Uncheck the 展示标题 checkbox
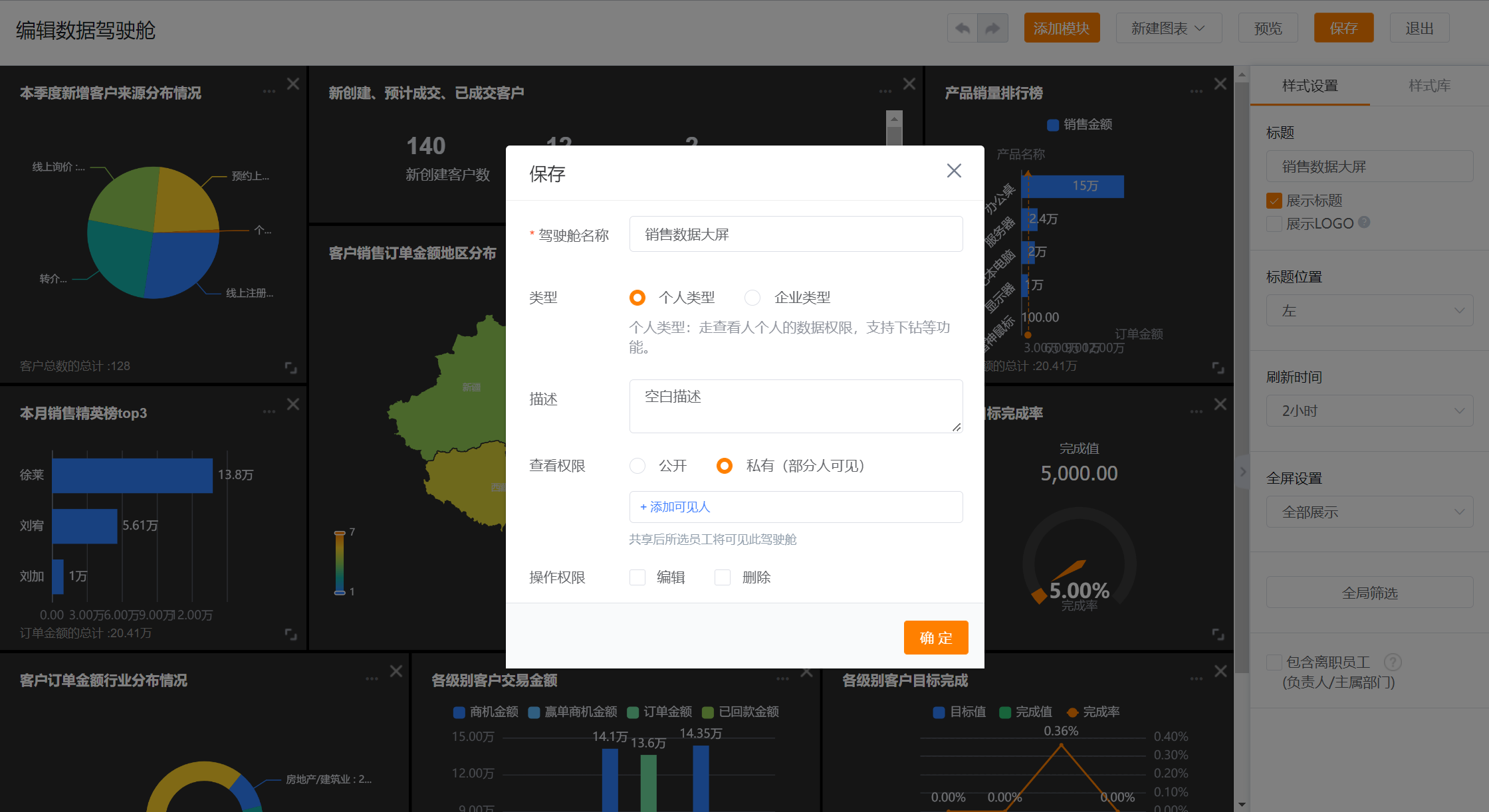This screenshot has width=1489, height=812. [x=1274, y=201]
